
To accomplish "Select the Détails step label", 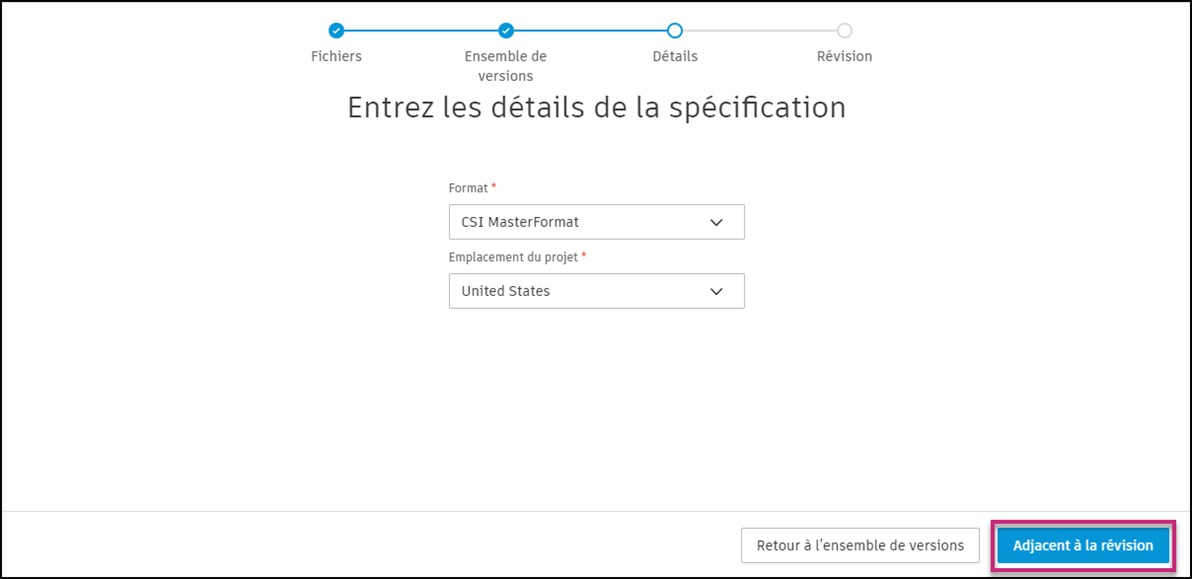I will point(674,56).
